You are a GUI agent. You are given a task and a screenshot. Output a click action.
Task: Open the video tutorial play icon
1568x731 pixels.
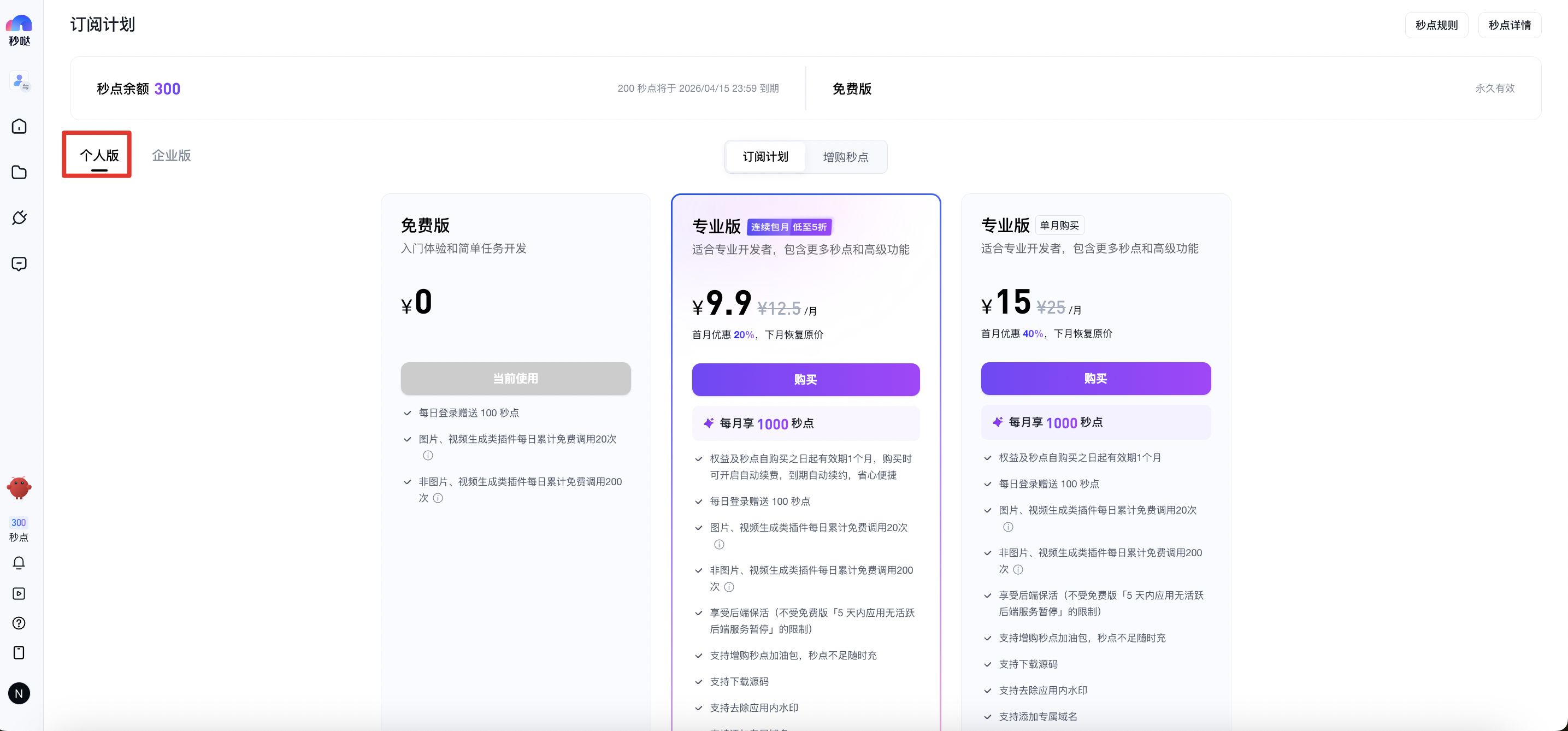tap(19, 593)
